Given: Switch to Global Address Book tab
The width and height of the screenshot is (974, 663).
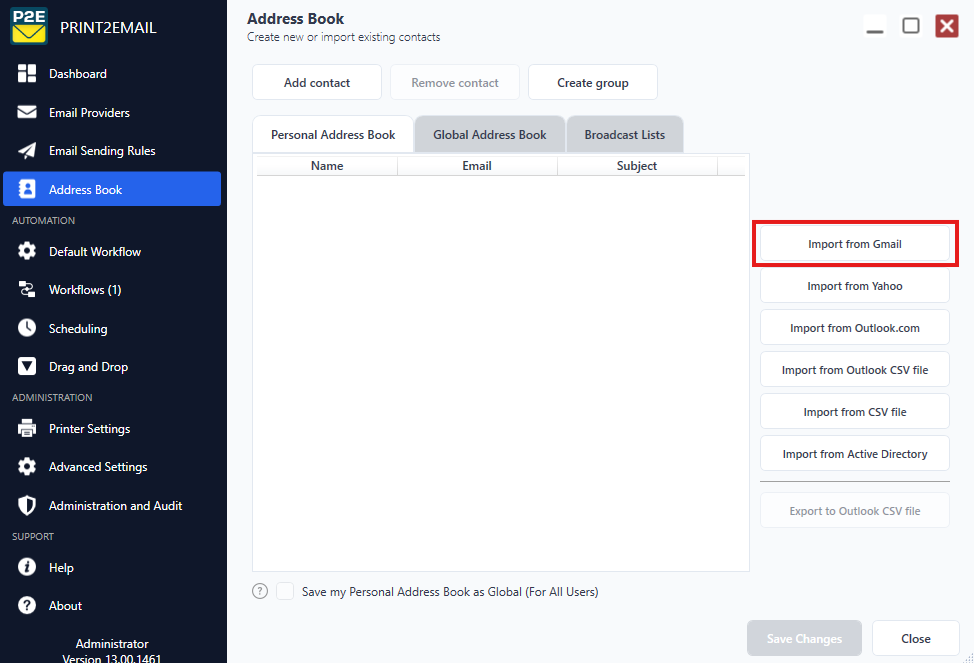Looking at the screenshot, I should 489,134.
